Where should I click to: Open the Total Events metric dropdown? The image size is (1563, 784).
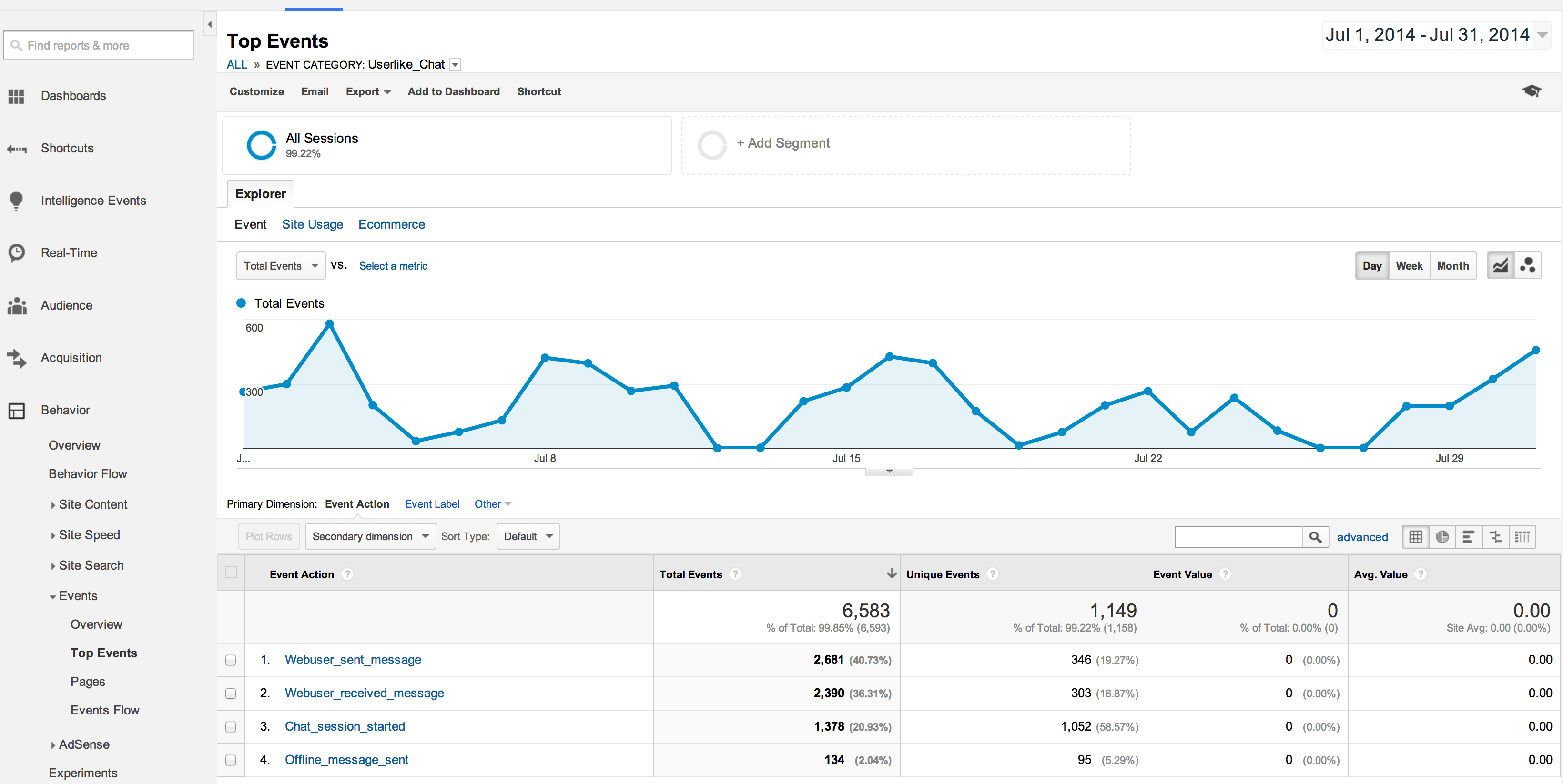(280, 266)
